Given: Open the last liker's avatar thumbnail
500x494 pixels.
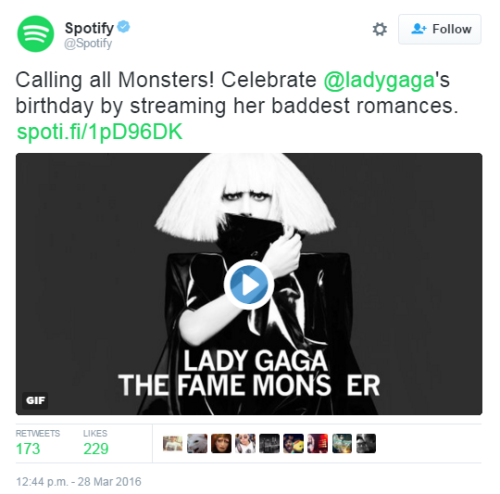Looking at the screenshot, I should tap(366, 444).
